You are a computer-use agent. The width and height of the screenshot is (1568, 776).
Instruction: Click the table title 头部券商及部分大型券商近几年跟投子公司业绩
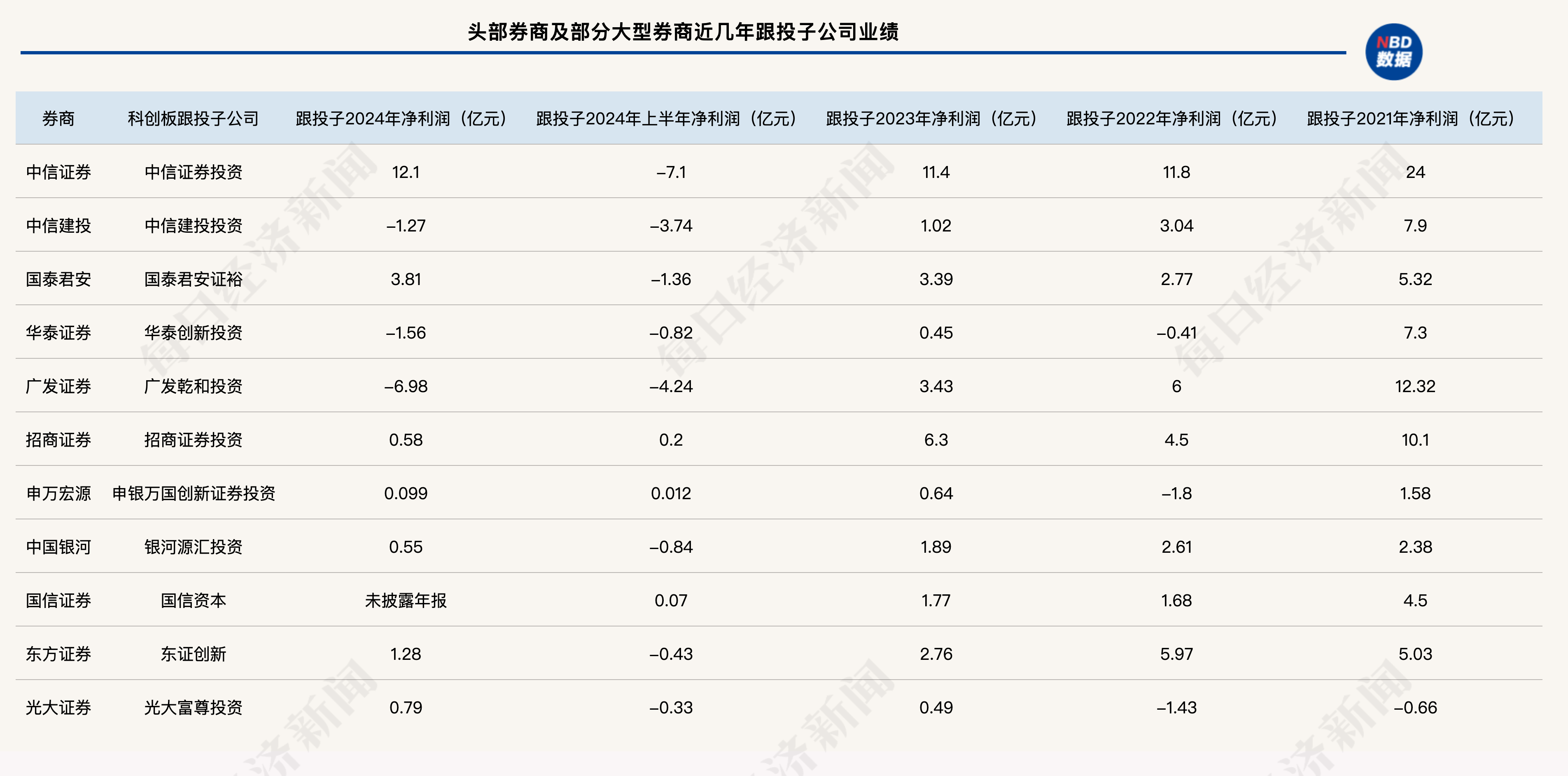tap(683, 32)
